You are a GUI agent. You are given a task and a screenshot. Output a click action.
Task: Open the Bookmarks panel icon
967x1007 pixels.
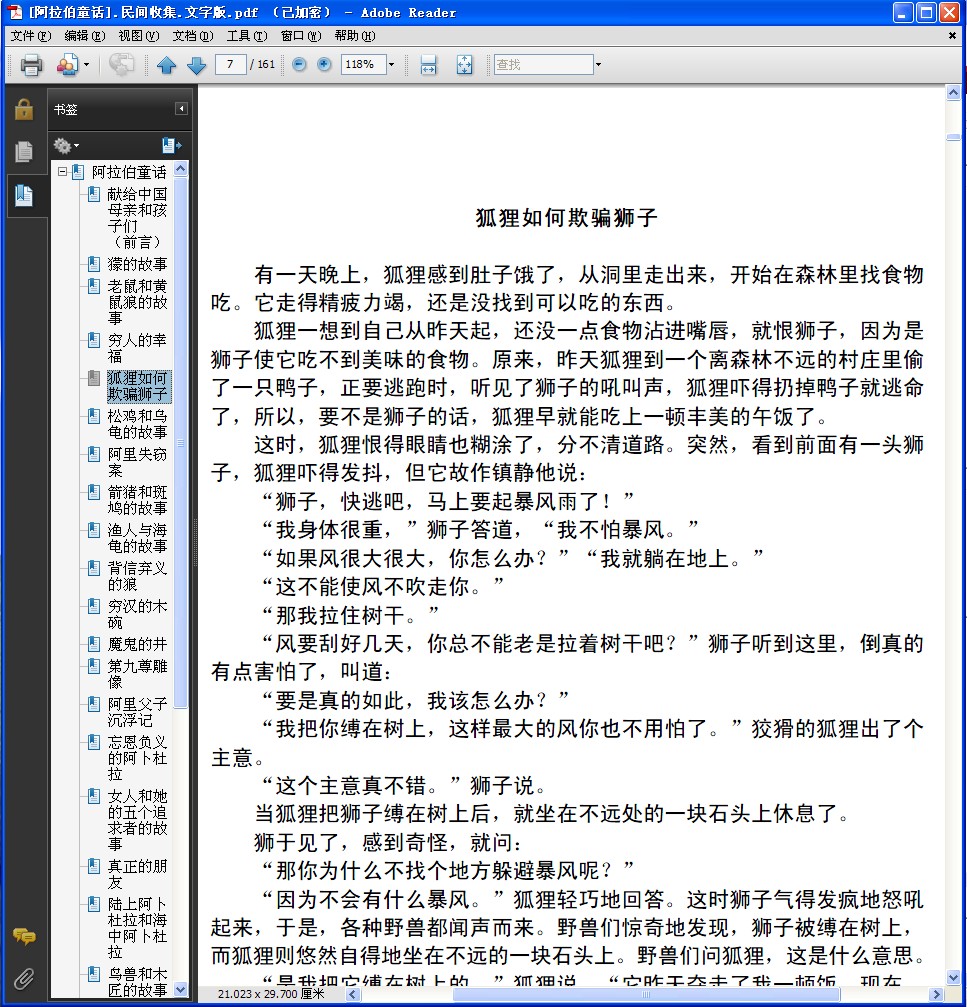click(24, 195)
